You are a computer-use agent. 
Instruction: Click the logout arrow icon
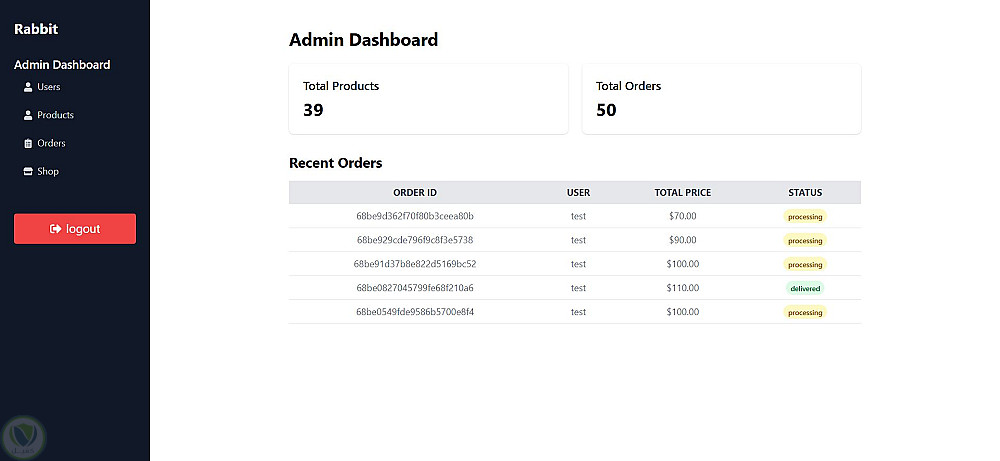(x=56, y=229)
